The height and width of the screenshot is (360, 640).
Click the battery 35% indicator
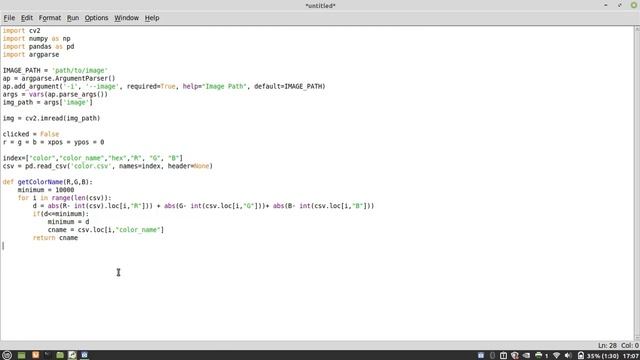pyautogui.click(x=598, y=356)
